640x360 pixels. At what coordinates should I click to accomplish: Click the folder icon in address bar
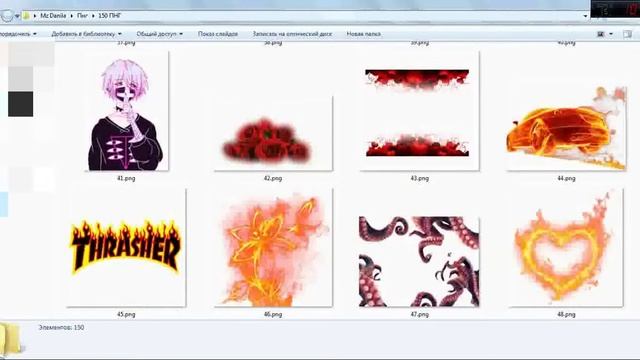(x=26, y=16)
